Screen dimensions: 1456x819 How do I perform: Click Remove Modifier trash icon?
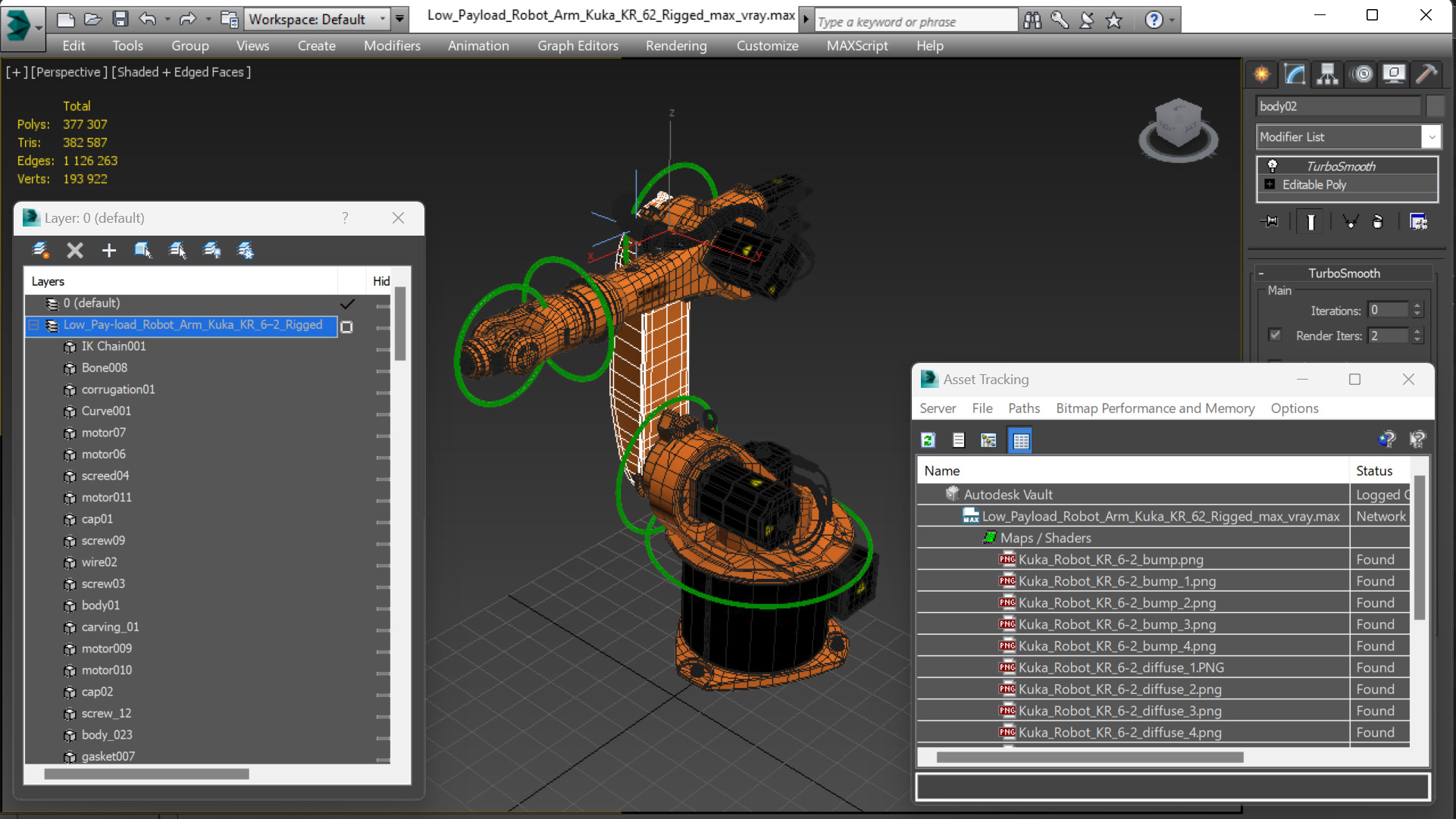[1378, 221]
